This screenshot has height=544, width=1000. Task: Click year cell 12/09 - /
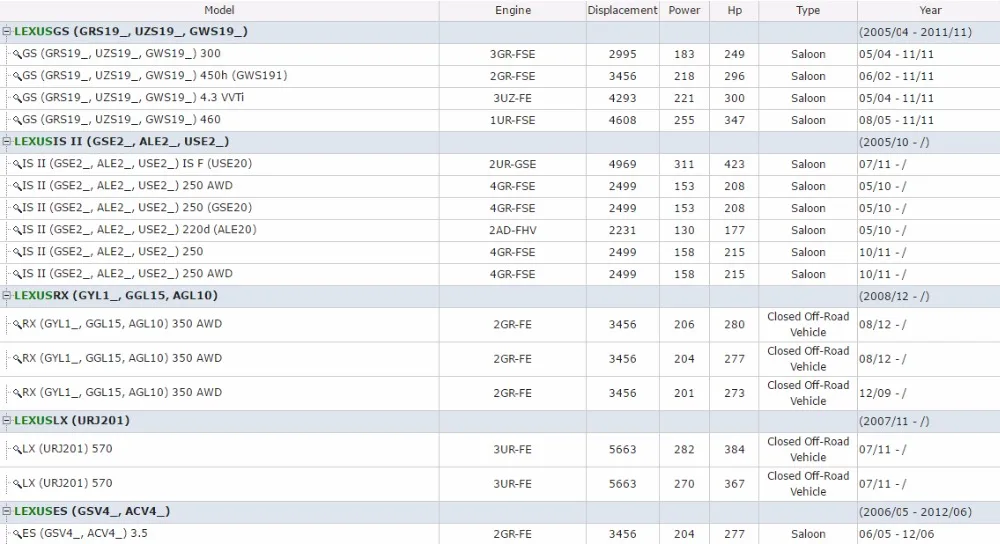[883, 393]
